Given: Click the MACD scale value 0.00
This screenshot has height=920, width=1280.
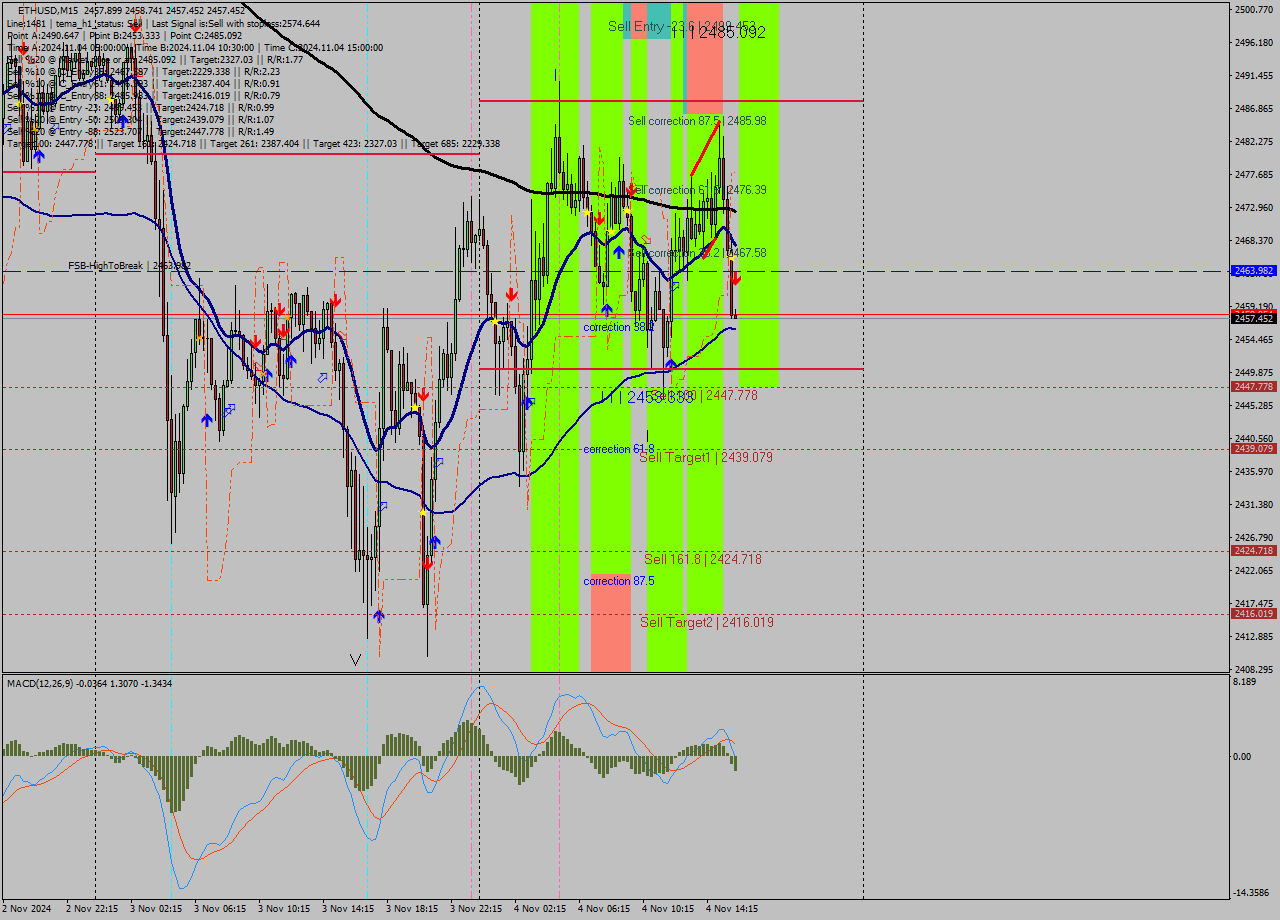Looking at the screenshot, I should point(1244,756).
